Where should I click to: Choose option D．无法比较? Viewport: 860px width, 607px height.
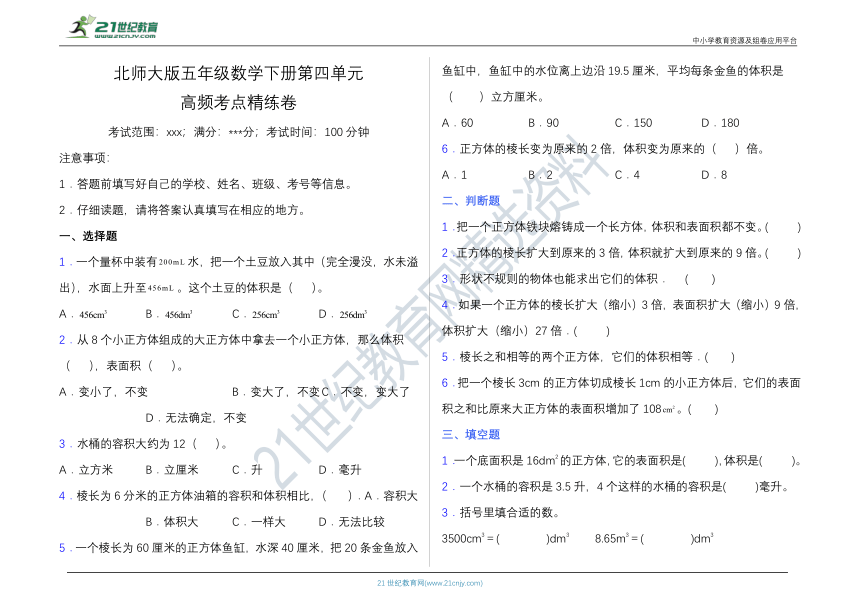pos(352,522)
